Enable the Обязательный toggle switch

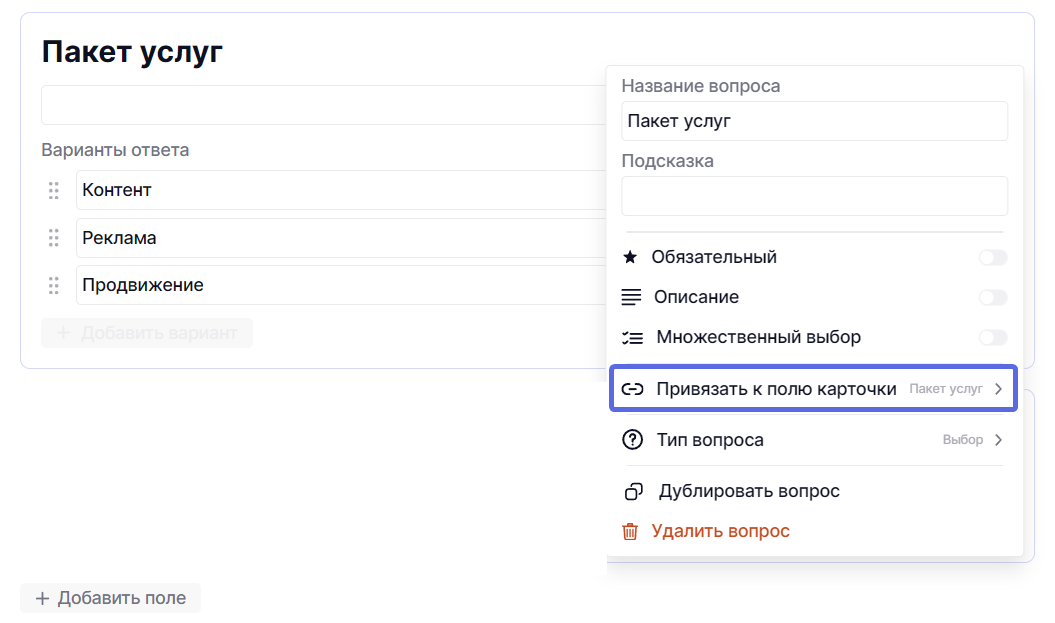tap(992, 258)
